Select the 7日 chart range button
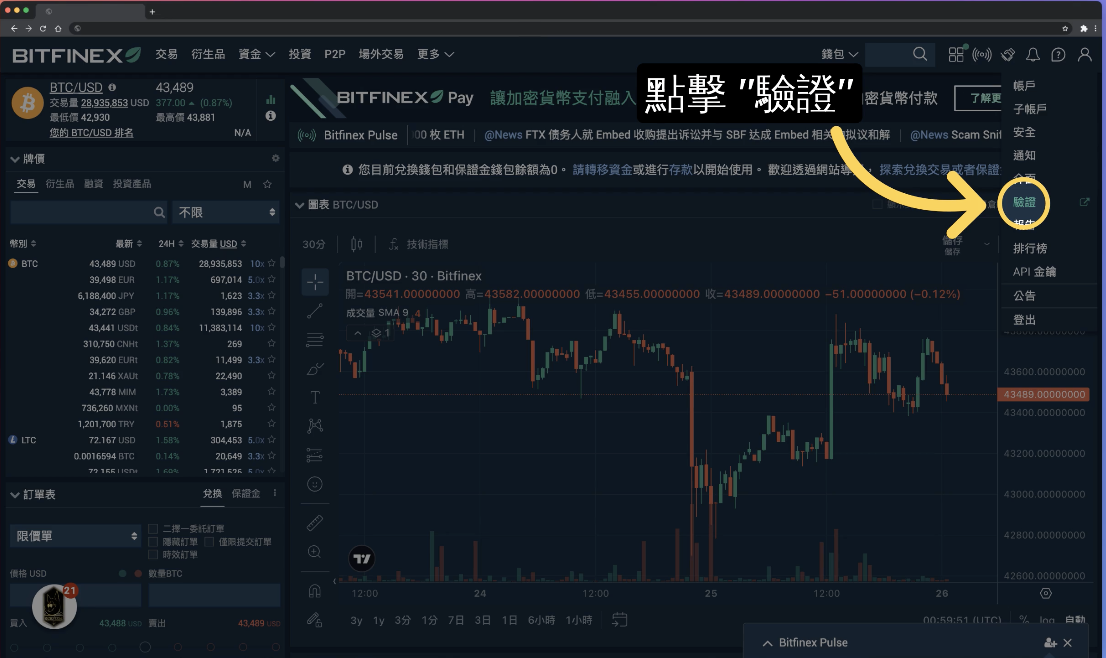The height and width of the screenshot is (658, 1106). tap(456, 620)
